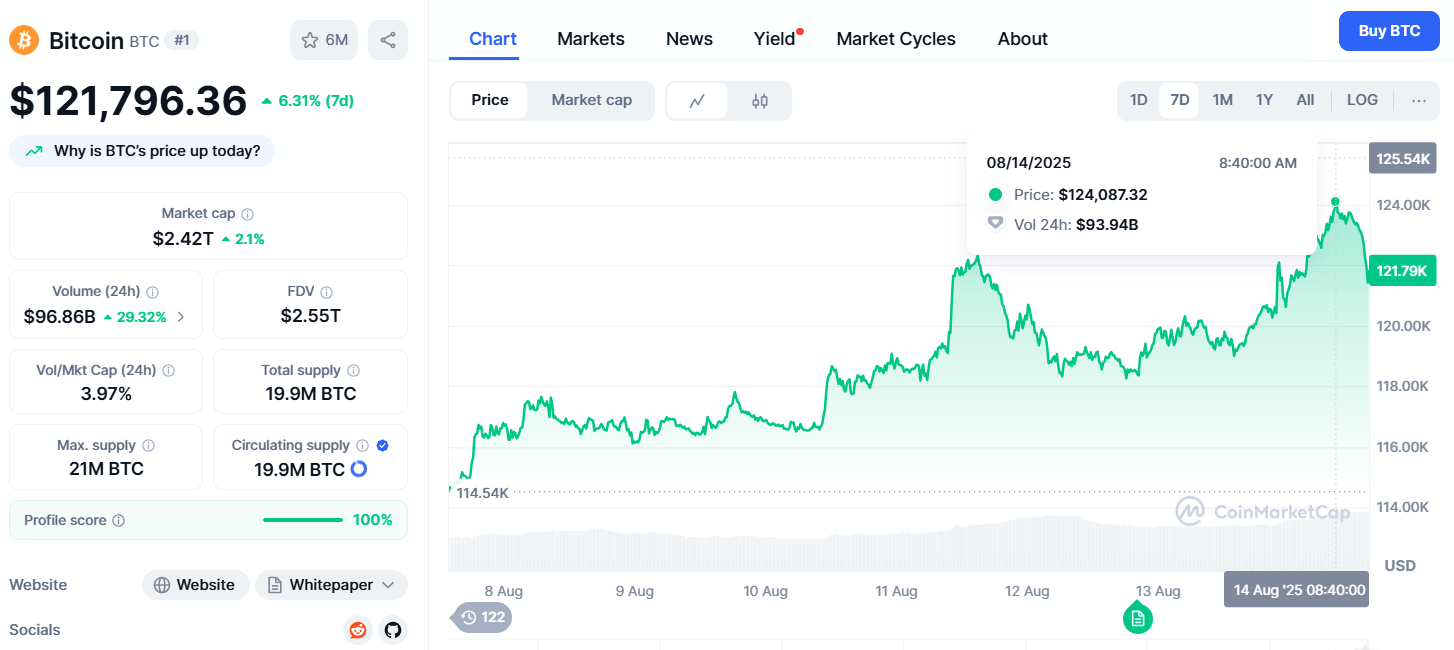Open the chart more options ellipsis
This screenshot has width=1454, height=650.
(x=1419, y=100)
